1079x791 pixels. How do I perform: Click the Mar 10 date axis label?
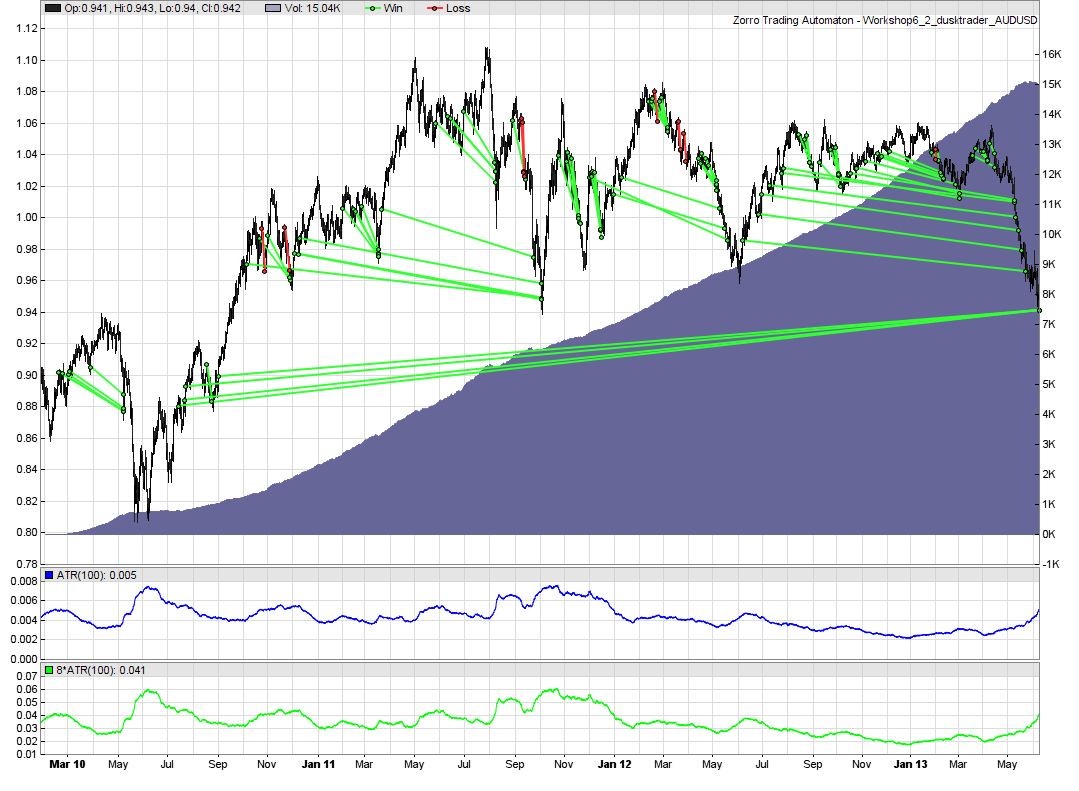coord(67,765)
